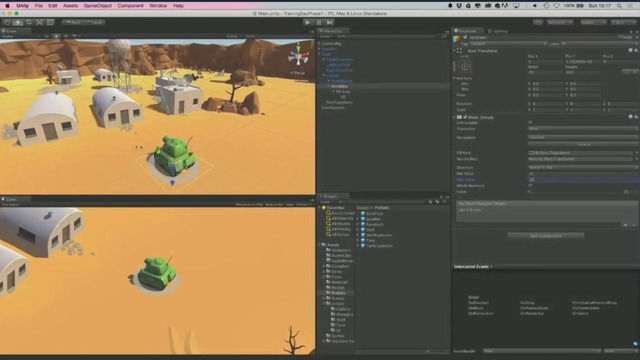The image size is (640, 360).
Task: Open the Layers dropdown in the toolbar
Action: tap(593, 22)
